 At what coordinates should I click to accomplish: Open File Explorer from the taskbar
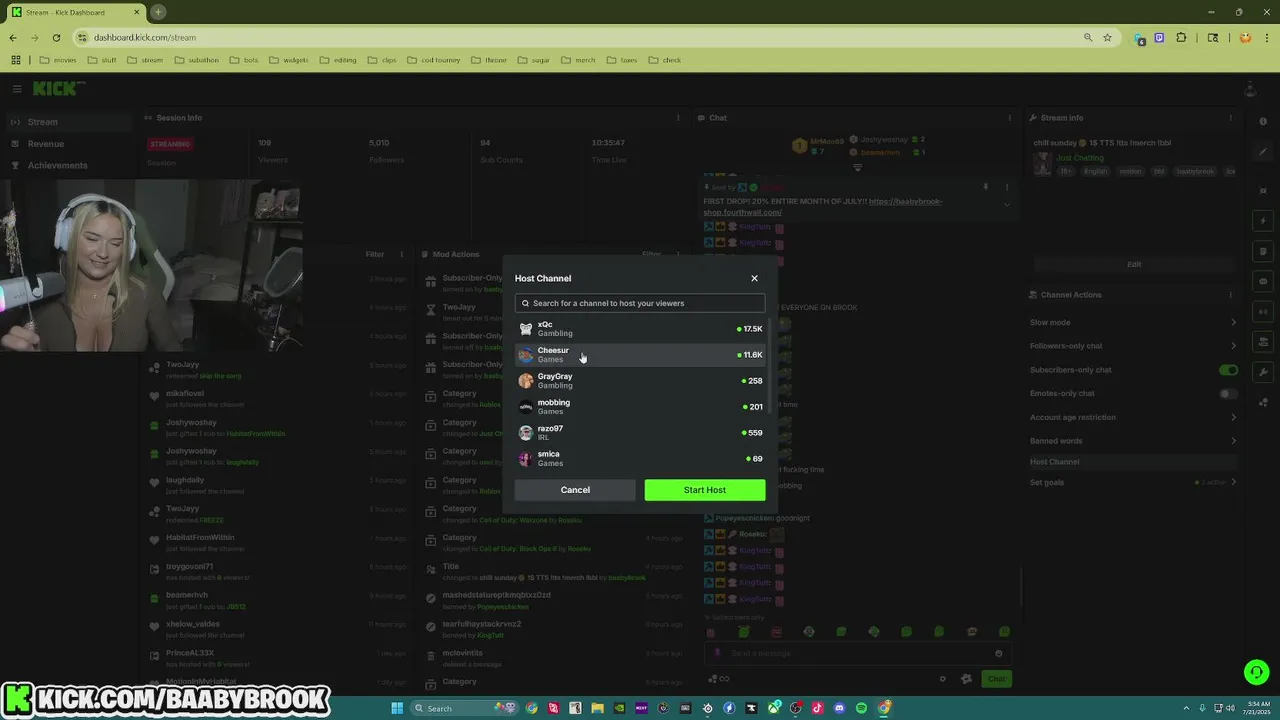coord(597,708)
